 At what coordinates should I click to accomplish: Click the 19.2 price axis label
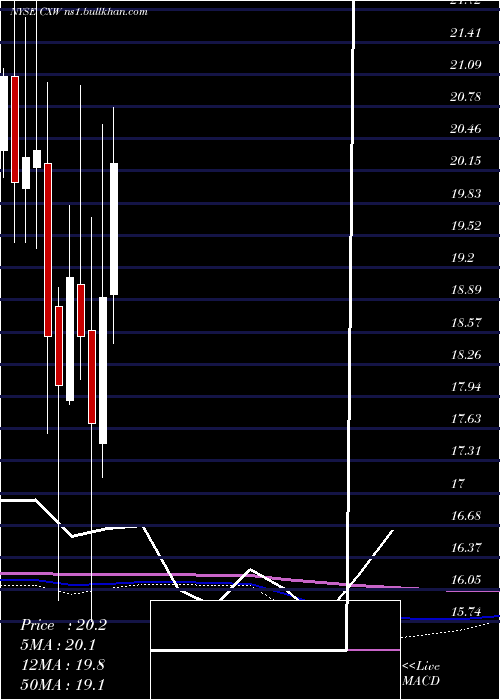click(x=463, y=258)
